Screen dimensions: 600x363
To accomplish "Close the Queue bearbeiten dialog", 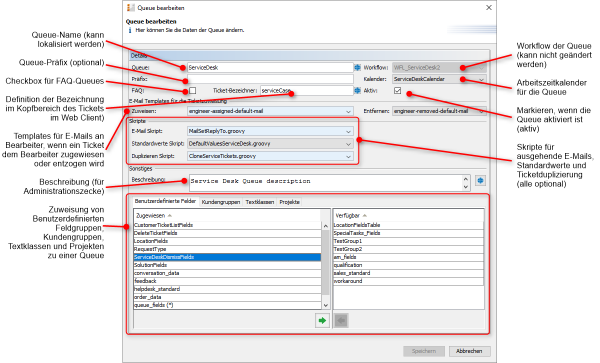I will [489, 8].
